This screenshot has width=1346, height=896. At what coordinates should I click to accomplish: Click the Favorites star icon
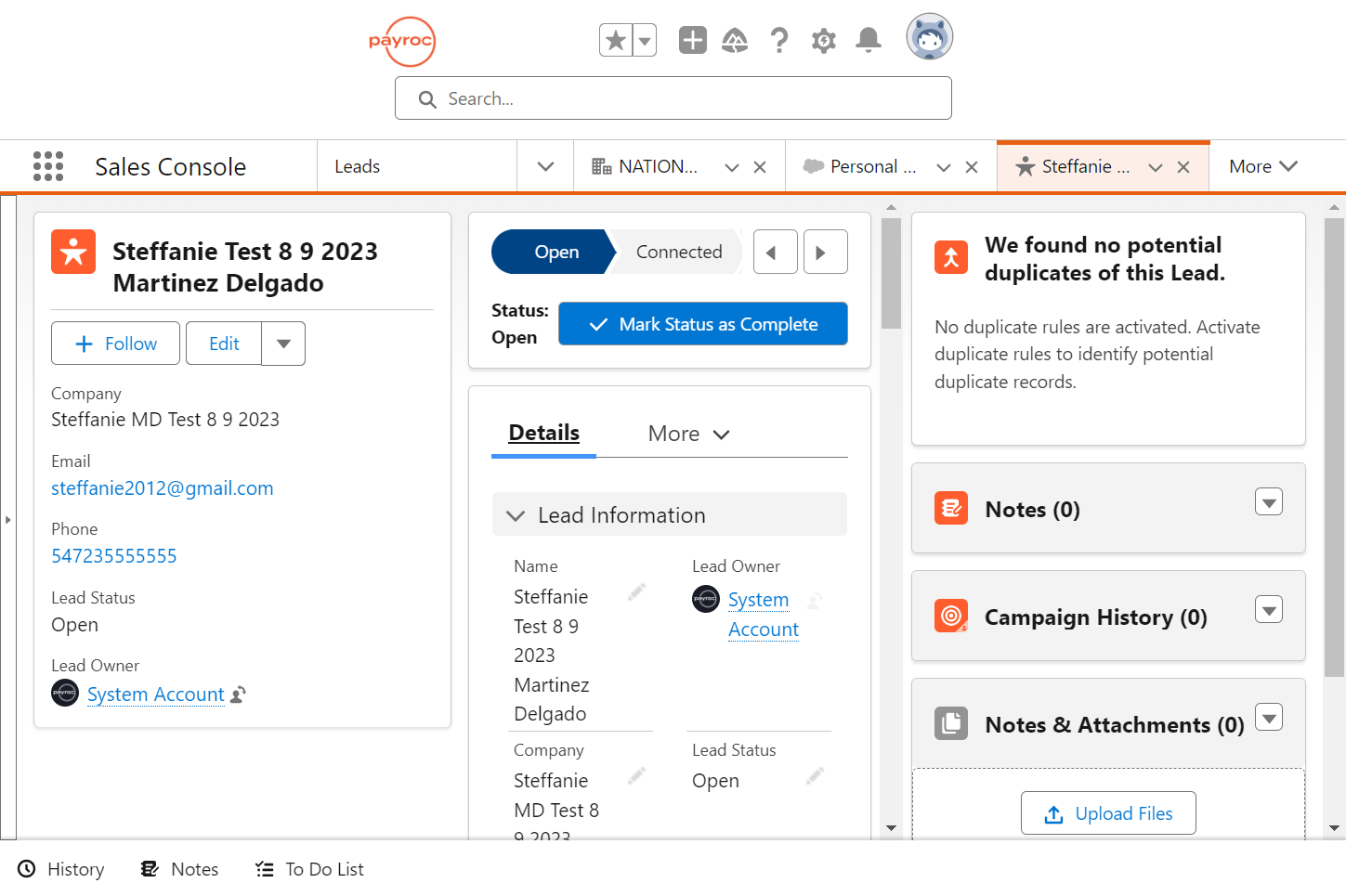click(x=615, y=40)
